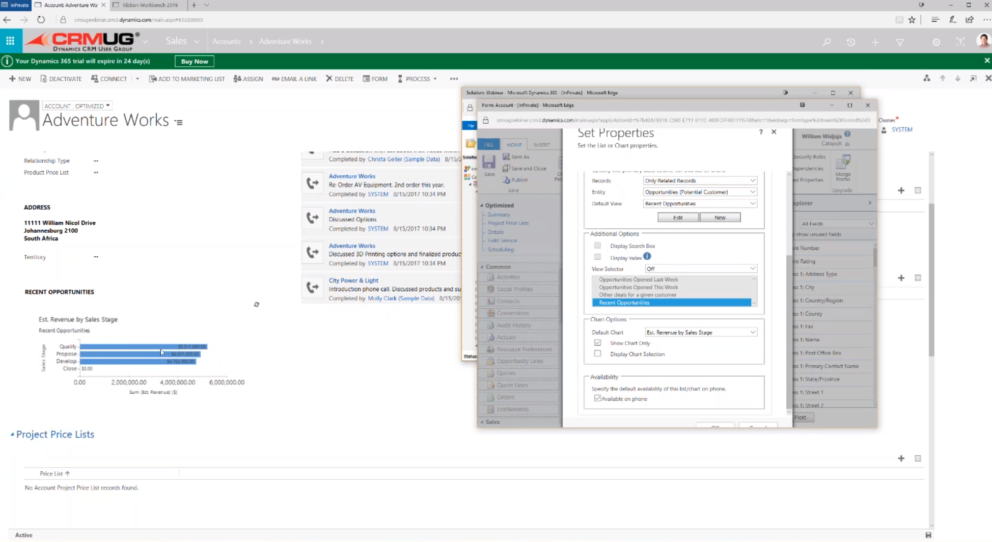This screenshot has width=992, height=542.
Task: Click ASSIGN in the command bar
Action: [248, 79]
